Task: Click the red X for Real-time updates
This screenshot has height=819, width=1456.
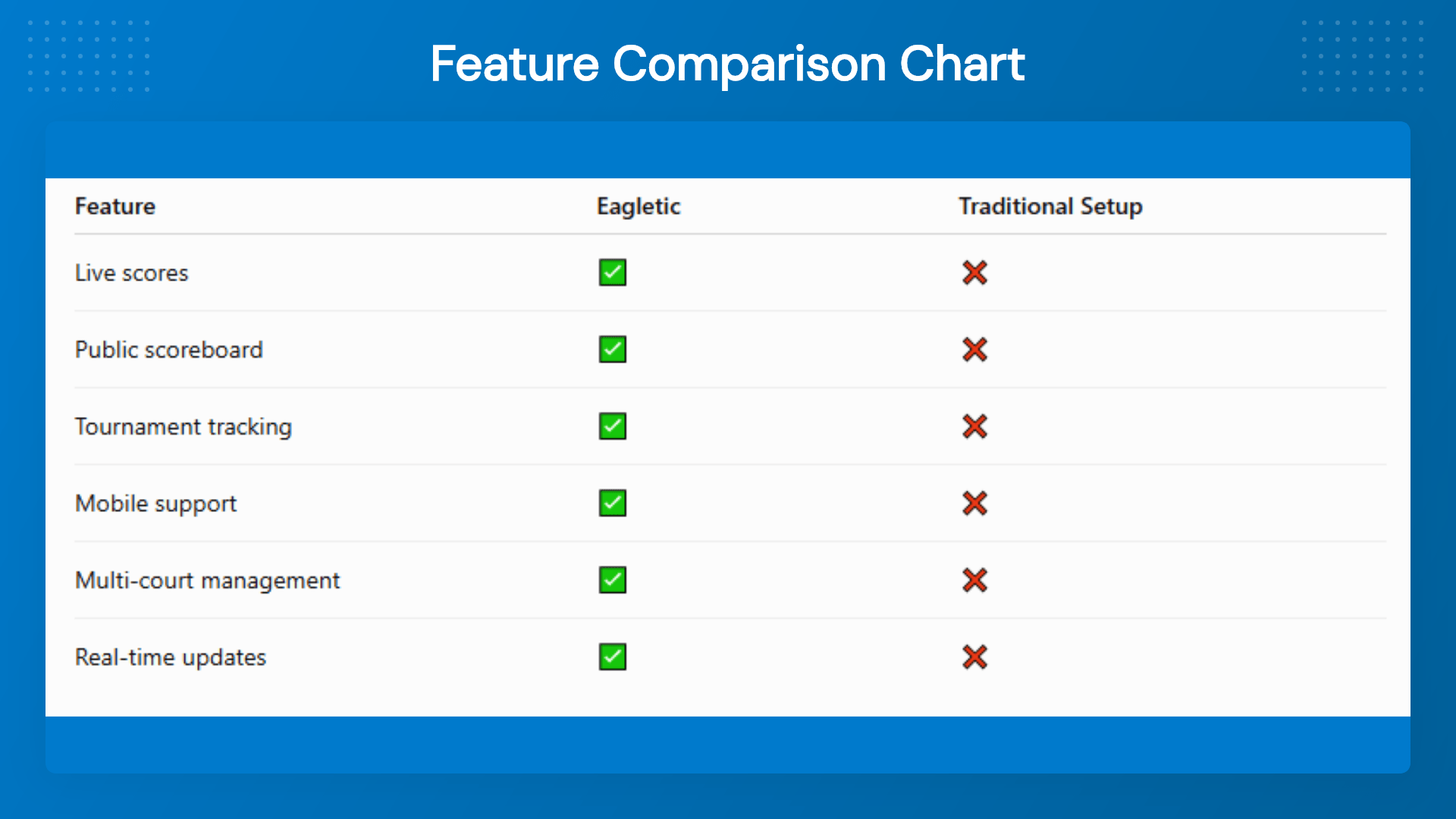Action: 974,657
